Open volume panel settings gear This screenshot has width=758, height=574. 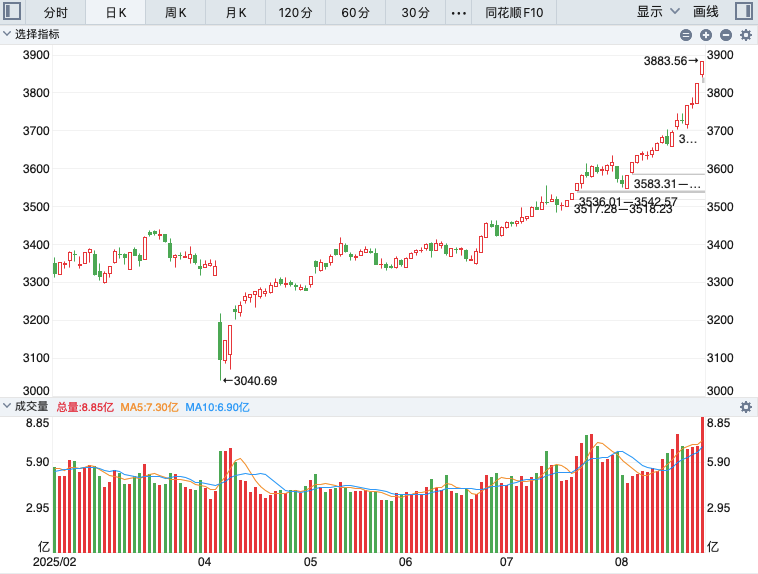click(746, 407)
